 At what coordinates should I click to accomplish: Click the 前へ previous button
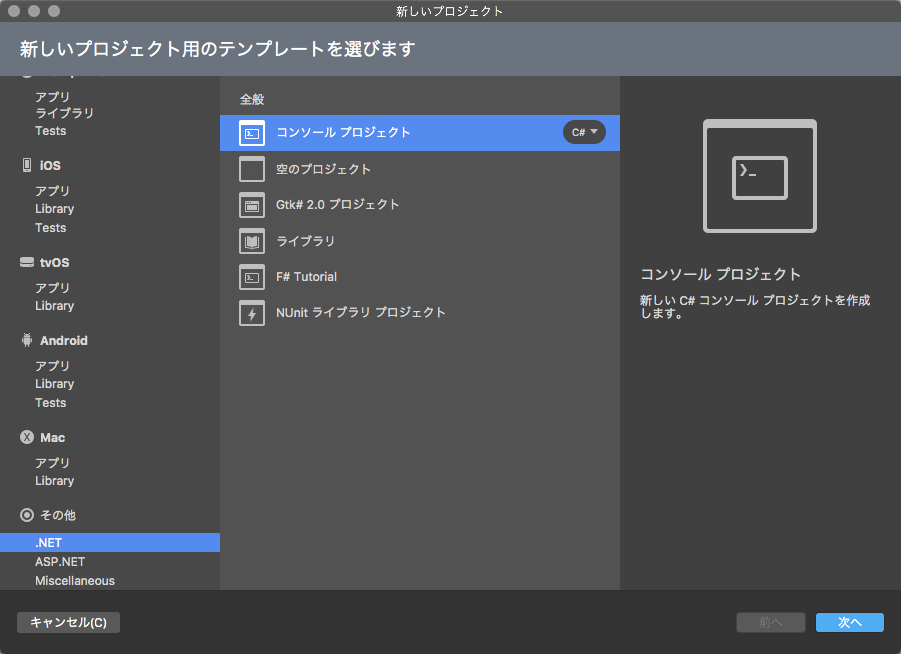771,622
